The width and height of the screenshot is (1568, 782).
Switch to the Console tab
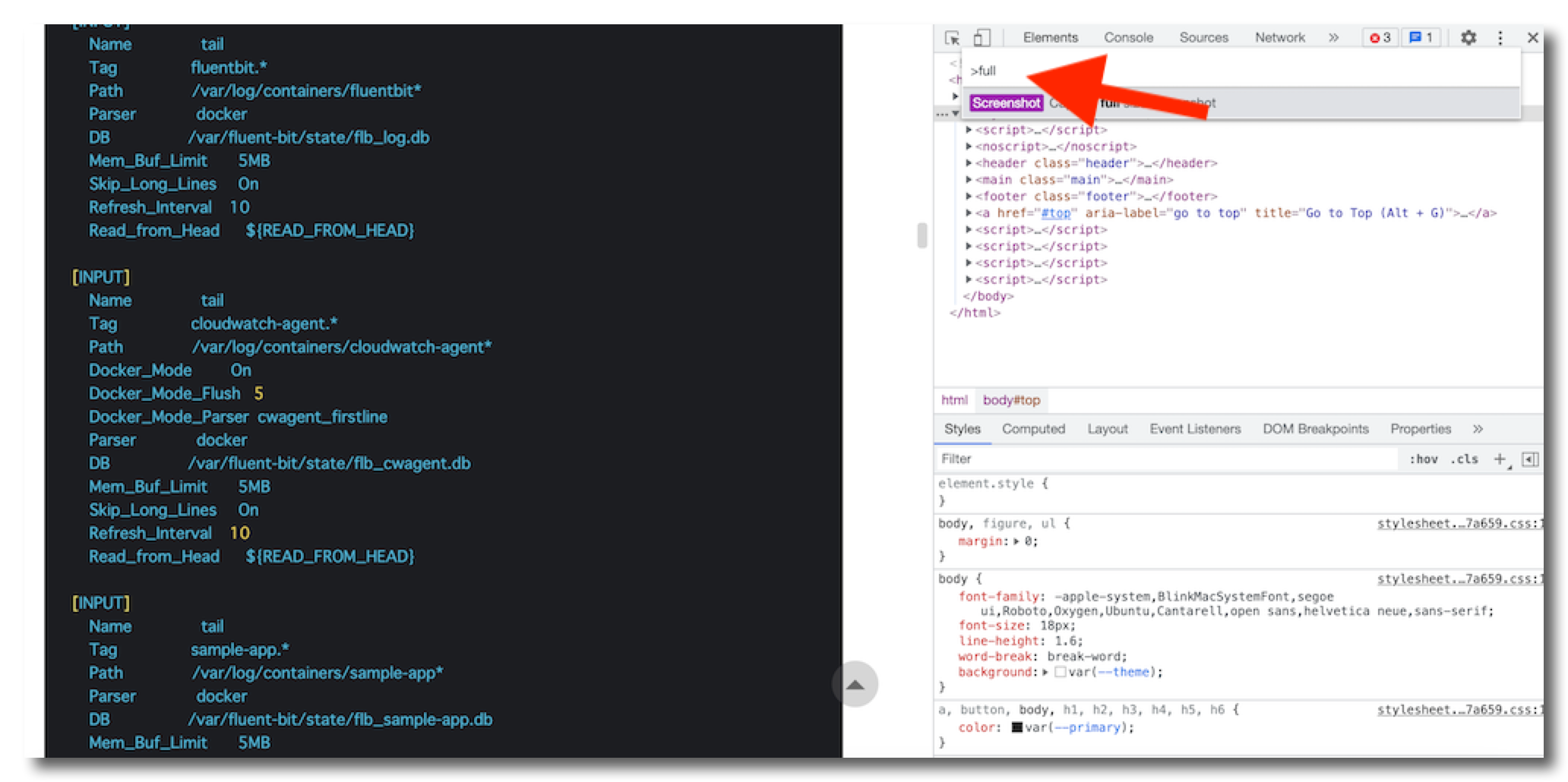(x=1128, y=37)
